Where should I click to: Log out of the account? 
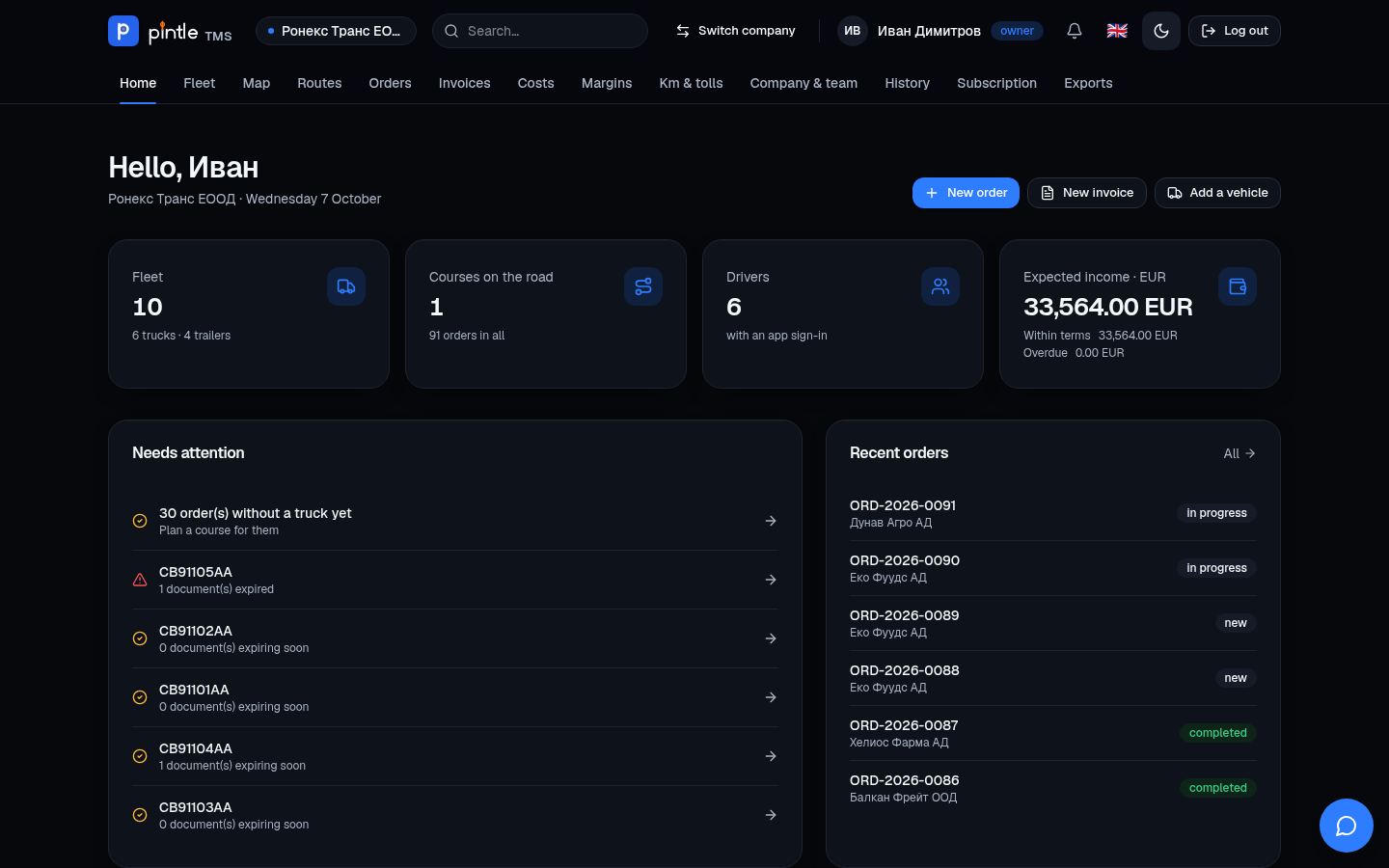point(1235,31)
